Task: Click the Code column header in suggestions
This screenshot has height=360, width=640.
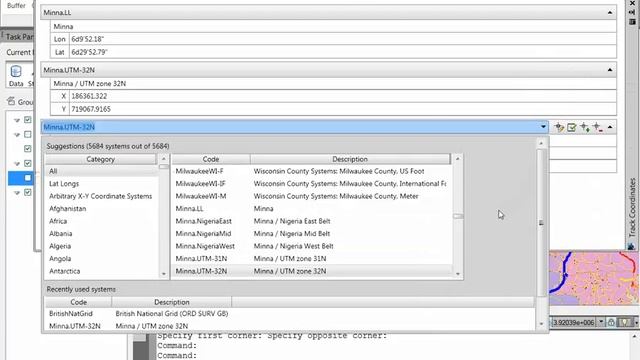Action: 211,159
